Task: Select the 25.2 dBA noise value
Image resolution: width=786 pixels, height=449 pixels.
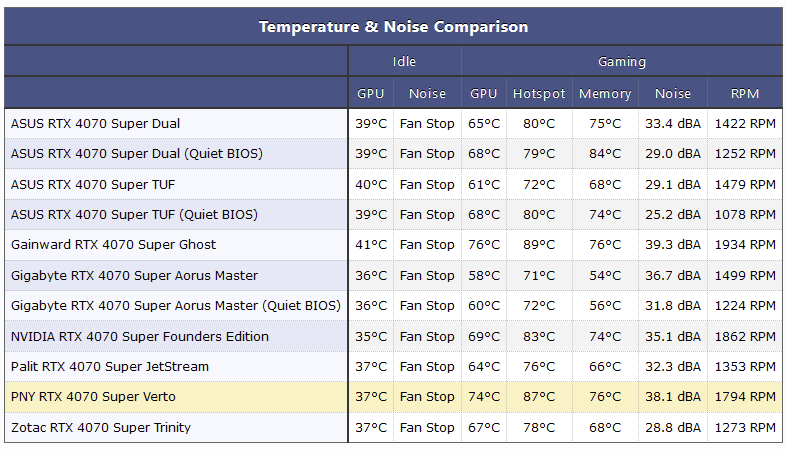Action: (x=673, y=215)
